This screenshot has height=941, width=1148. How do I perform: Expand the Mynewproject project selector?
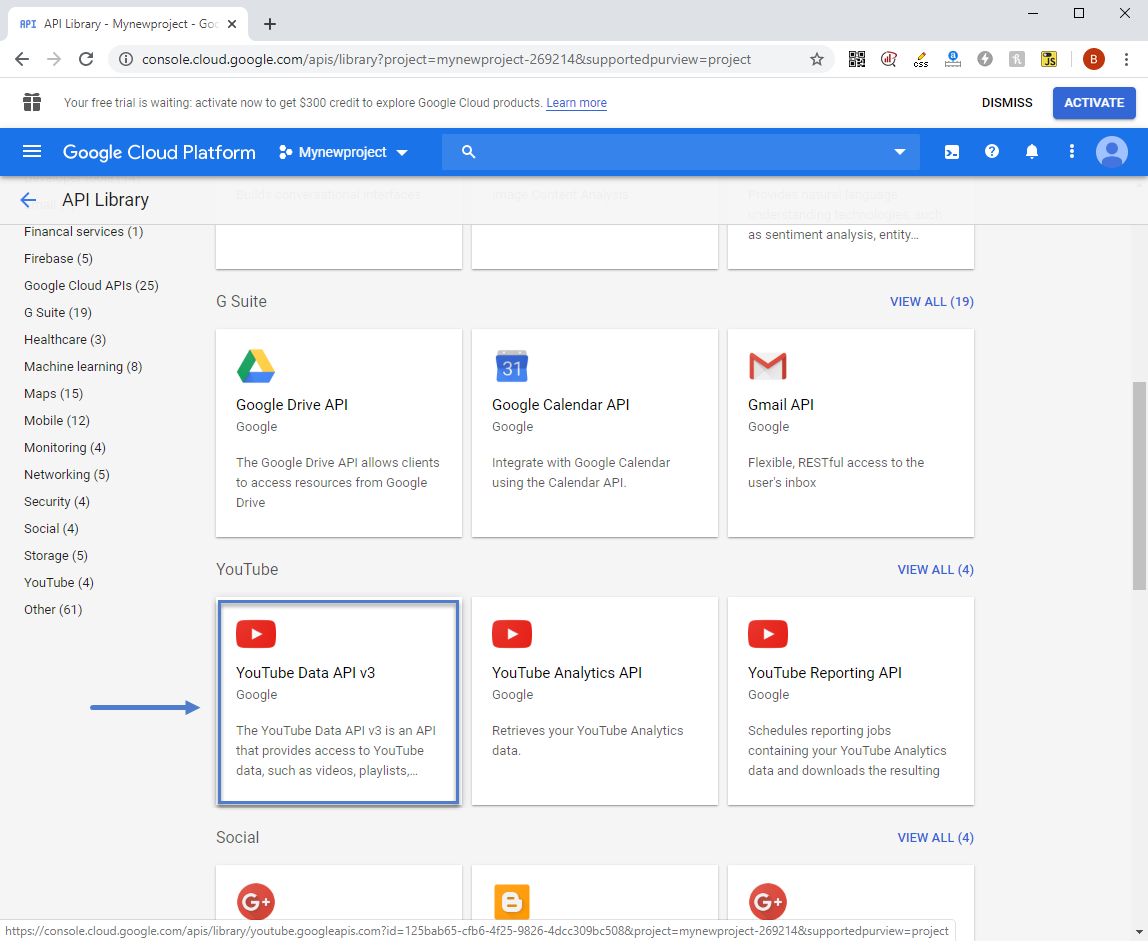point(343,152)
